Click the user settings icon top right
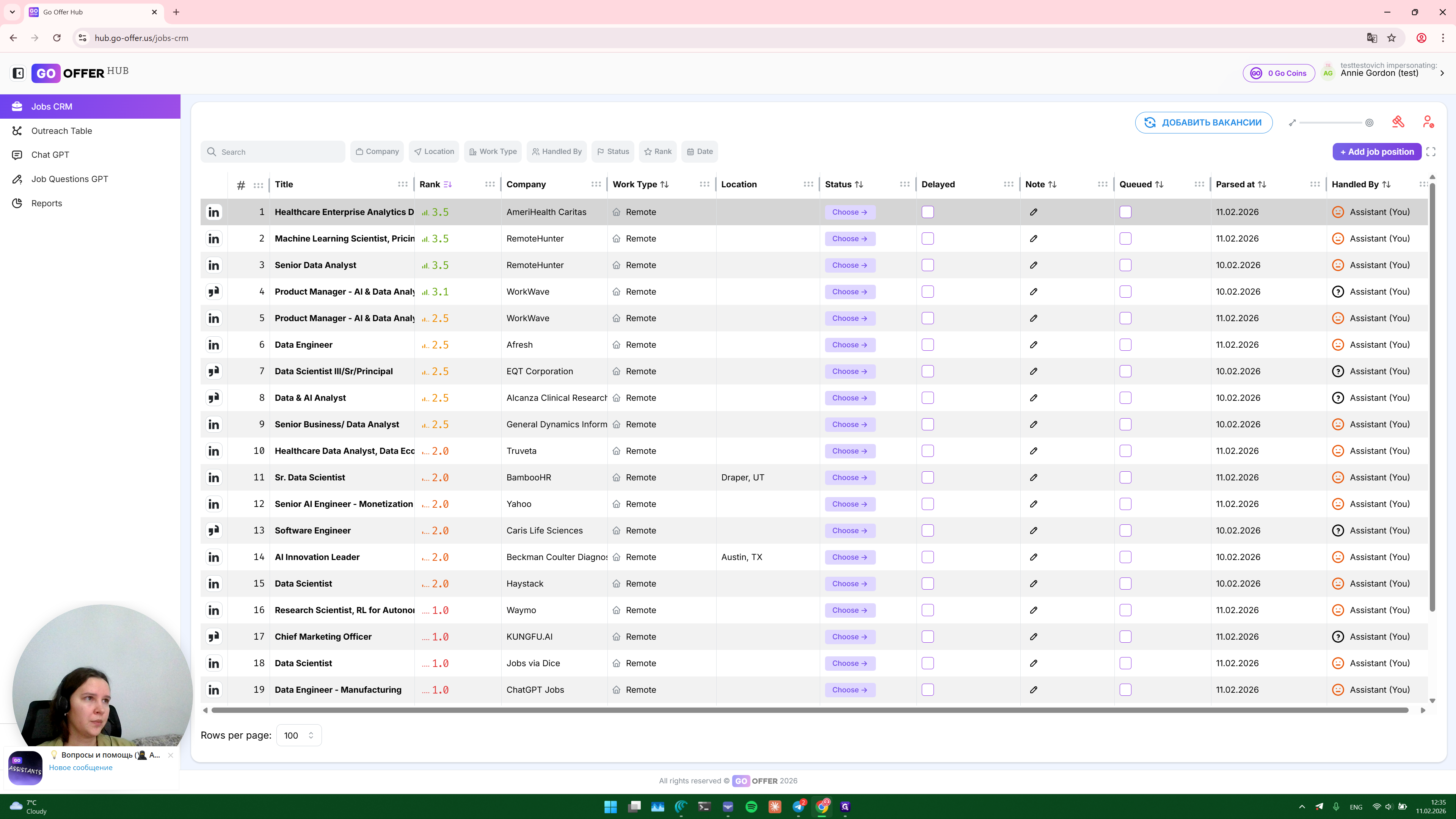The image size is (1456, 819). [1428, 122]
